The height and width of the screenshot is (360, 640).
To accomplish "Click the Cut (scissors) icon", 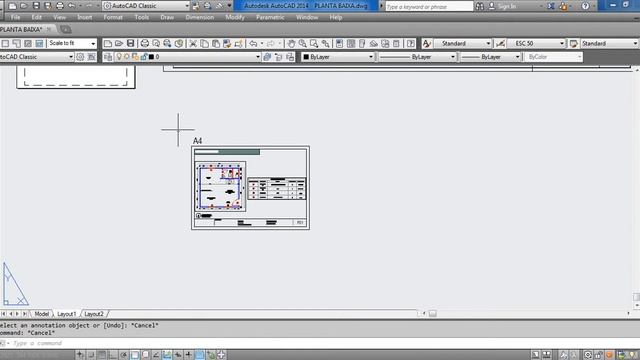I will [193, 43].
